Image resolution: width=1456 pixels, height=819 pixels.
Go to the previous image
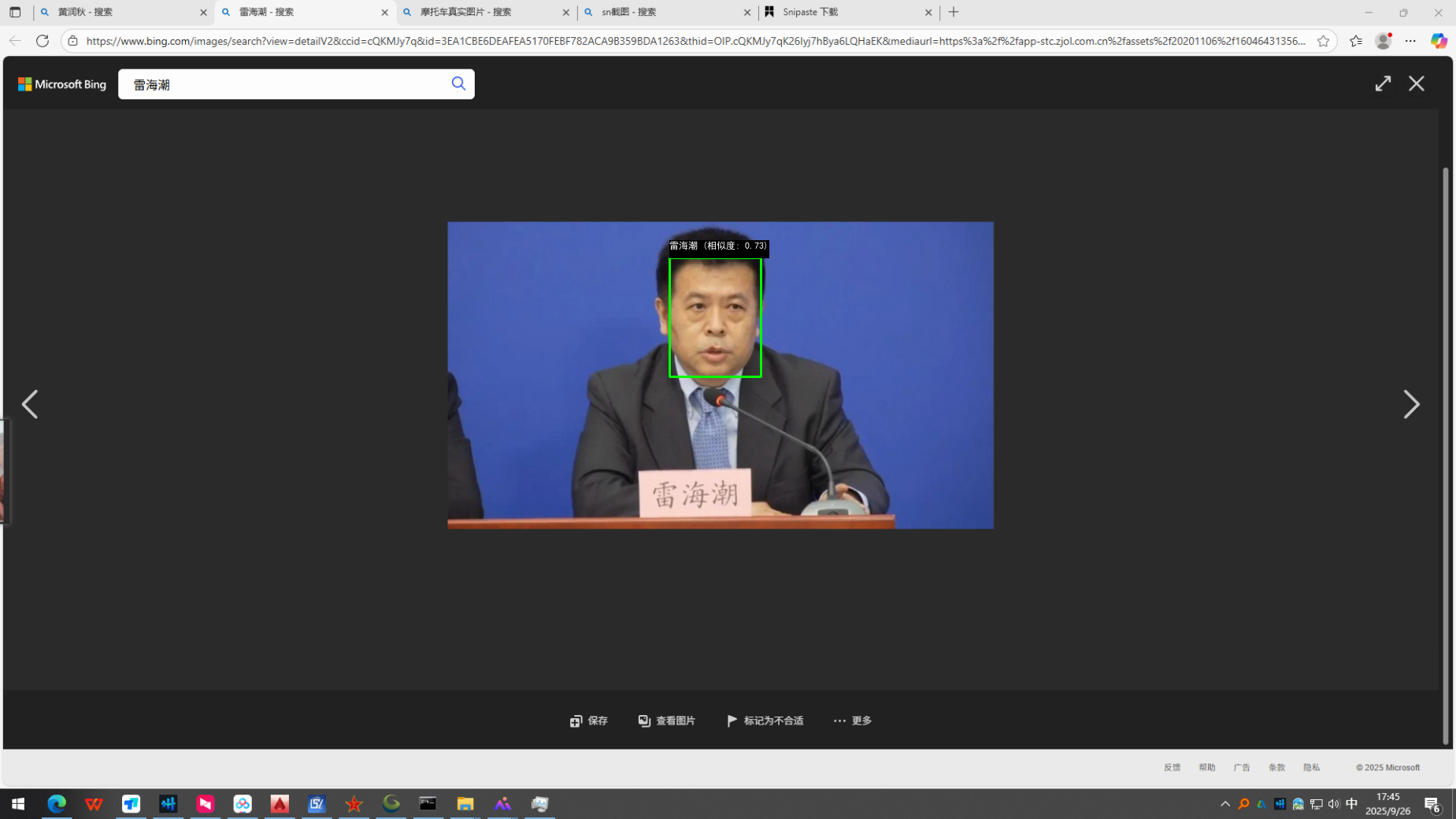point(30,405)
